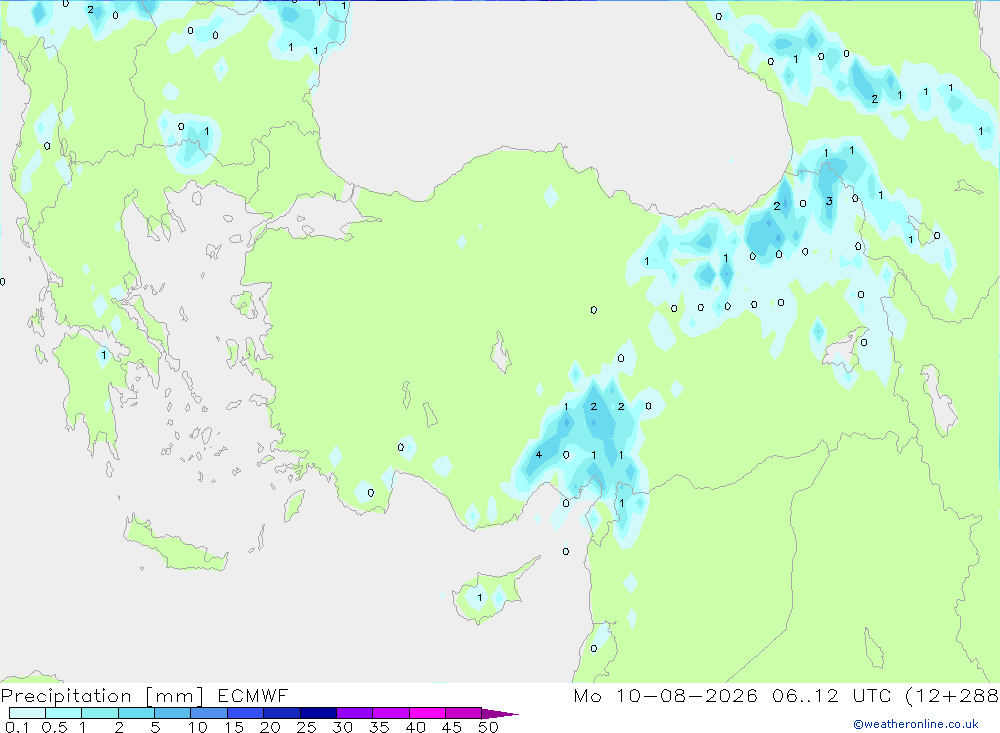Click the 0.1–0.5 mm palest legend swatch

27,713
